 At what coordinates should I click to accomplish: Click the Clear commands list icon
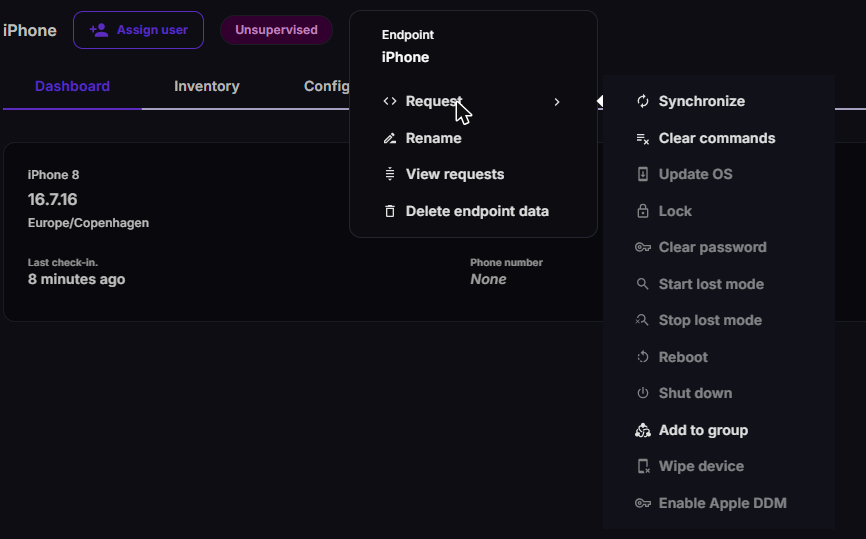pyautogui.click(x=642, y=139)
